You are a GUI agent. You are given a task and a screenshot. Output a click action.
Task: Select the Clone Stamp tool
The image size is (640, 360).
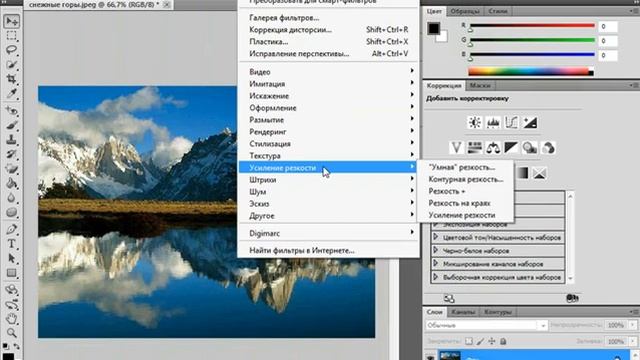11,140
